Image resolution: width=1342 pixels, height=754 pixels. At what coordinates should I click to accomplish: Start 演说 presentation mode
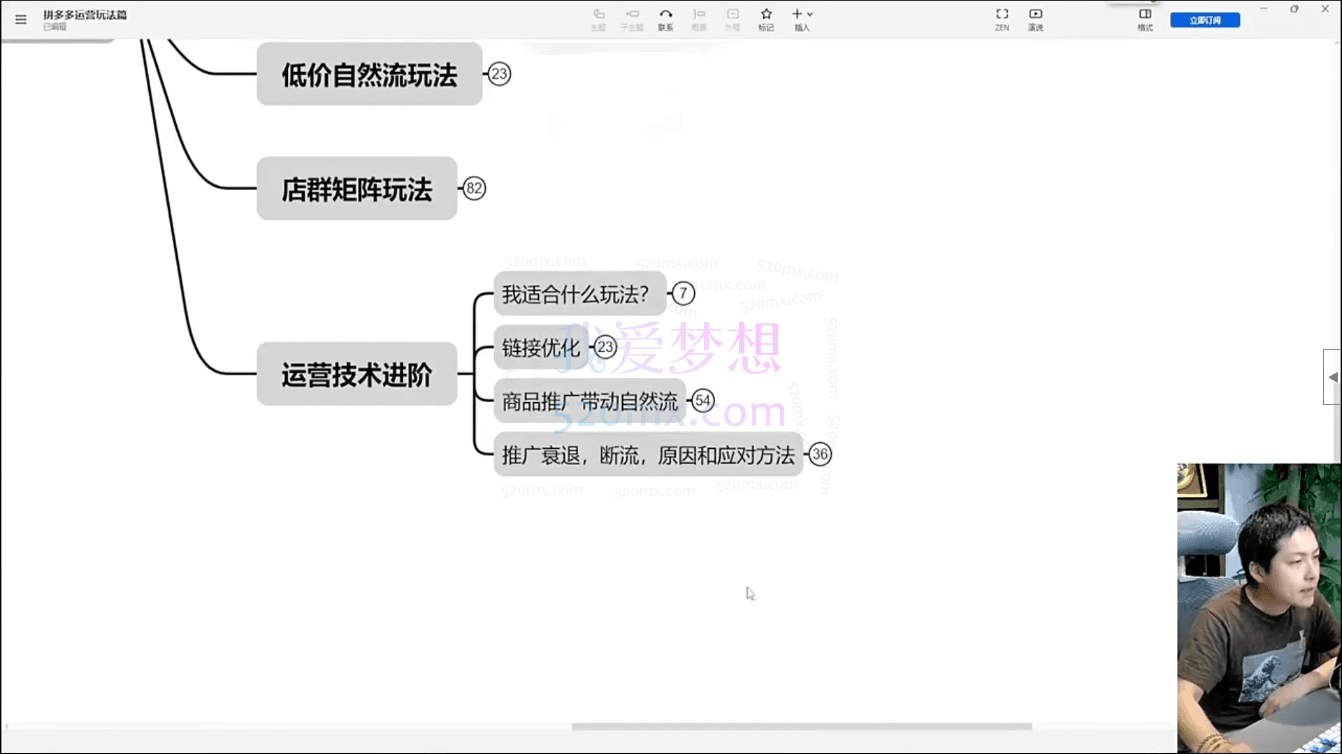pos(1036,19)
